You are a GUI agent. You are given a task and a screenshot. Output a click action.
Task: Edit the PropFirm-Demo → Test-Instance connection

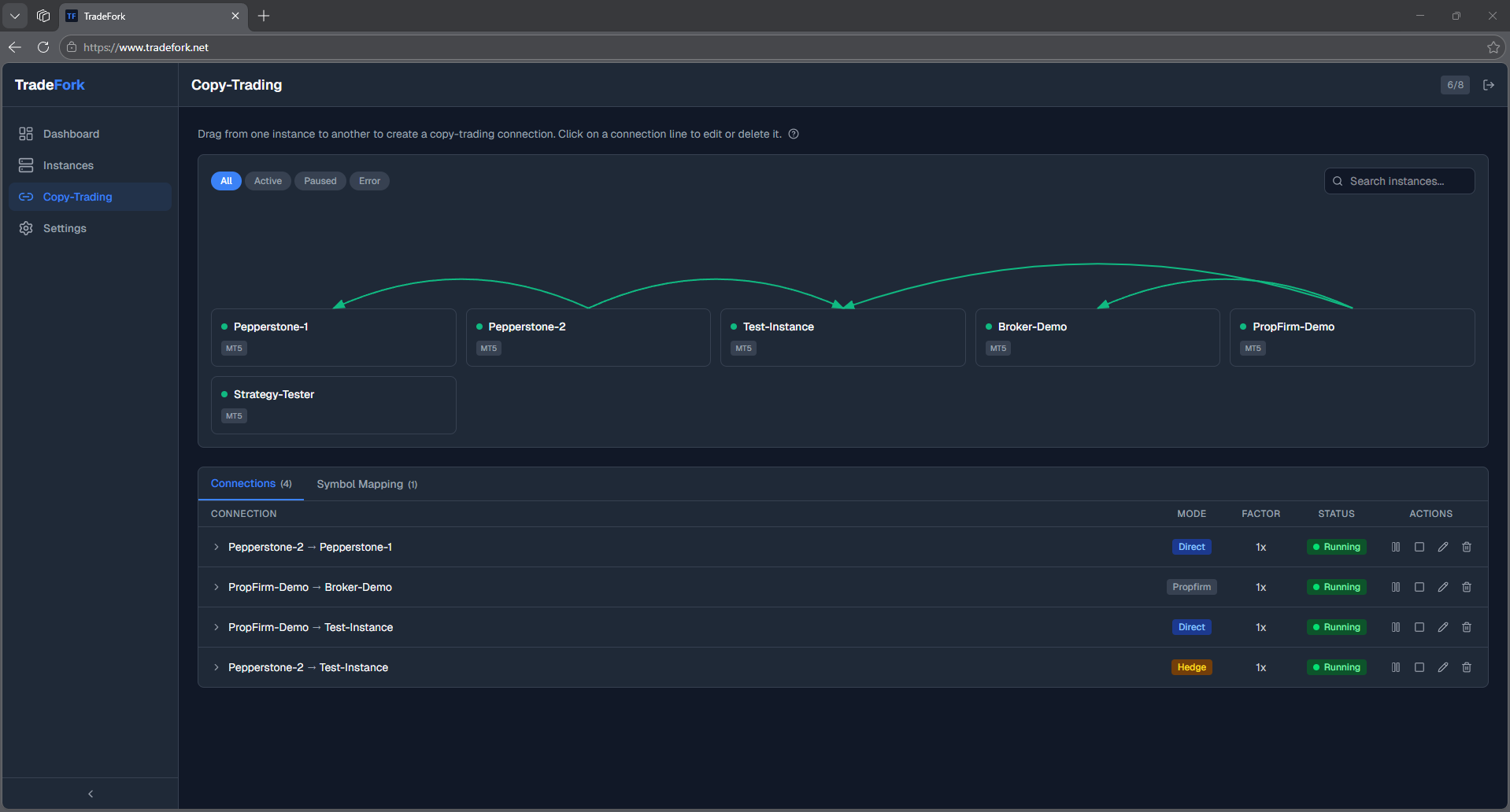pos(1443,627)
